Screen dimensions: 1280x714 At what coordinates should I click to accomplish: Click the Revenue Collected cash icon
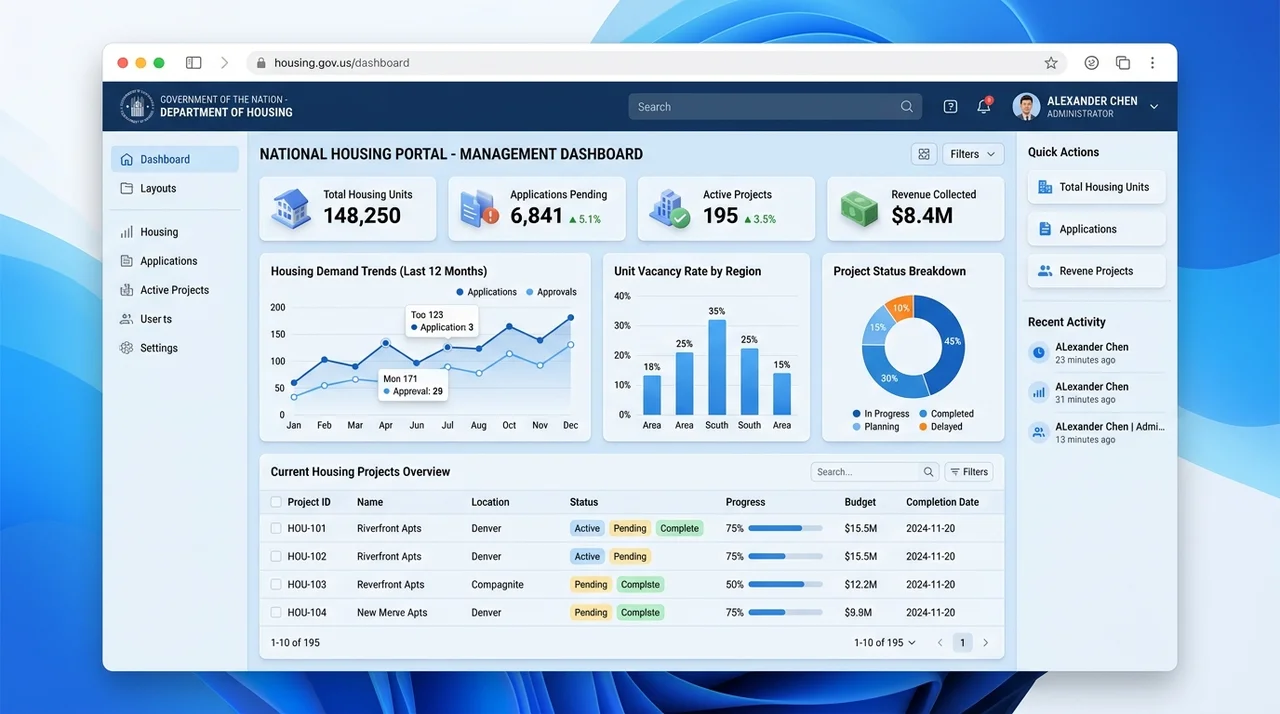tap(858, 208)
